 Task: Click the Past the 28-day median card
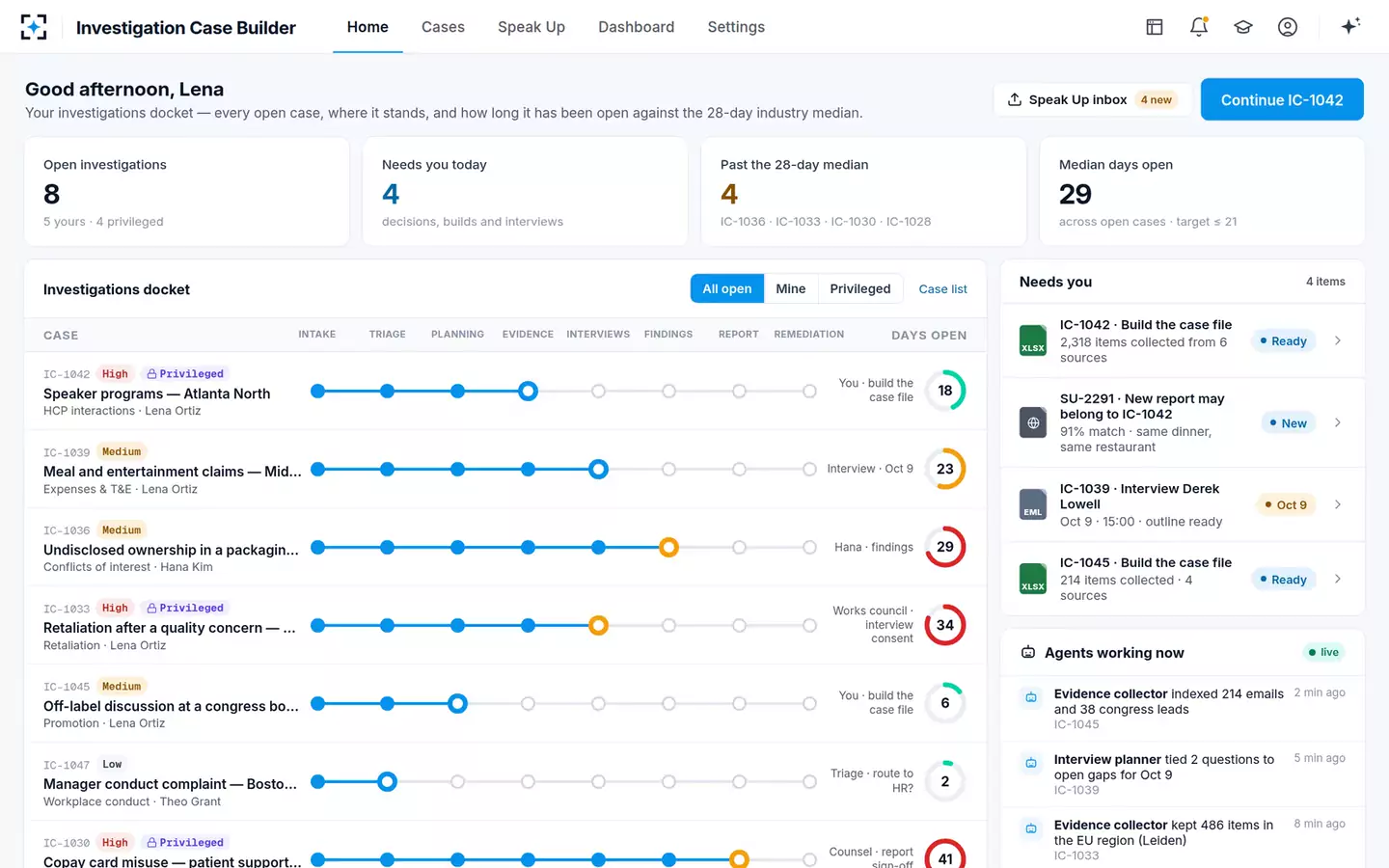(x=863, y=192)
